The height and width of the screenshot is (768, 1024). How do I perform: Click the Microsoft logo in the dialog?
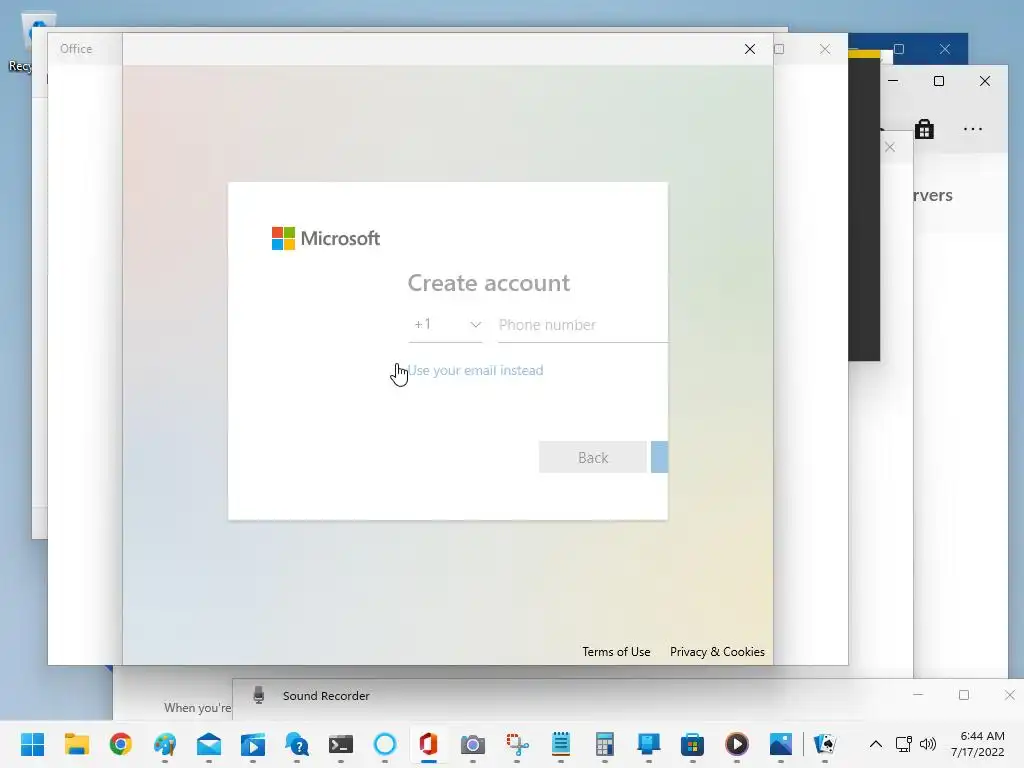[x=326, y=238]
